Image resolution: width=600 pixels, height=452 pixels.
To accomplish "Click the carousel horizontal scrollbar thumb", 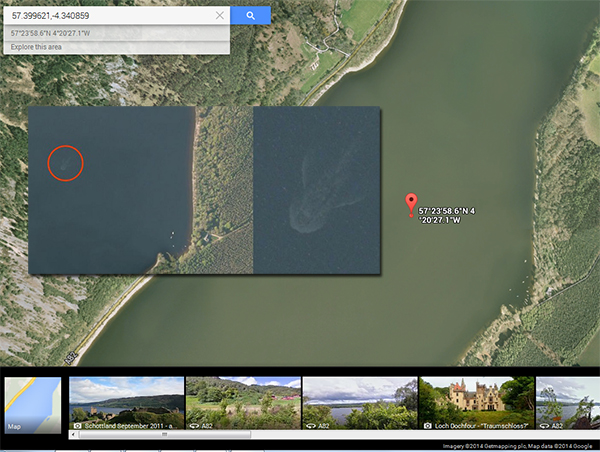I will click(165, 434).
